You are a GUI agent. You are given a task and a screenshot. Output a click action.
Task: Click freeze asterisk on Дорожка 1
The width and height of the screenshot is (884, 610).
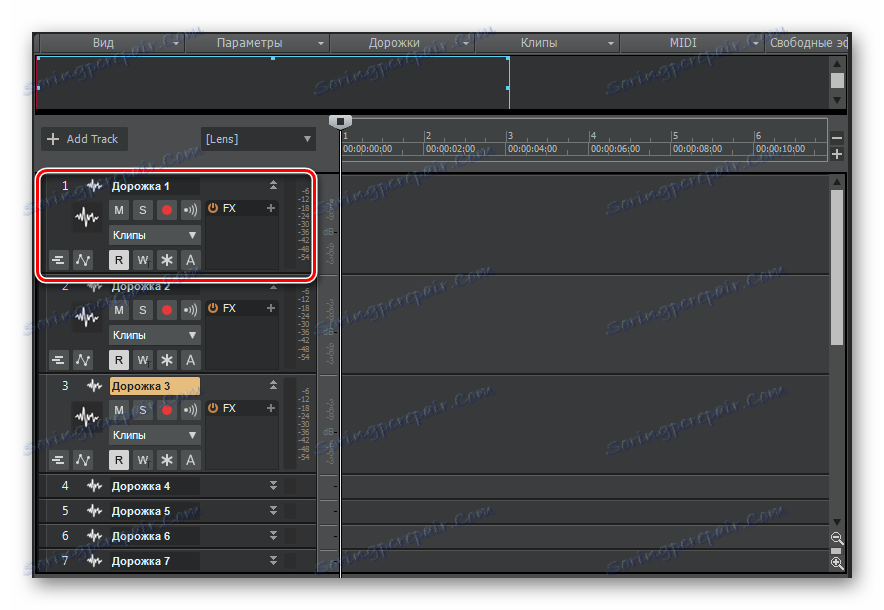tap(167, 260)
